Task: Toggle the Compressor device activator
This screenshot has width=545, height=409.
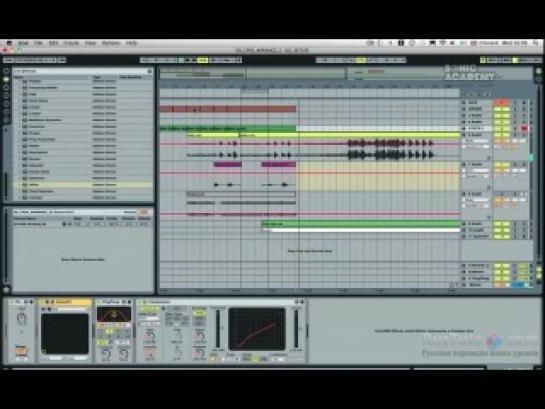Action: [x=140, y=302]
